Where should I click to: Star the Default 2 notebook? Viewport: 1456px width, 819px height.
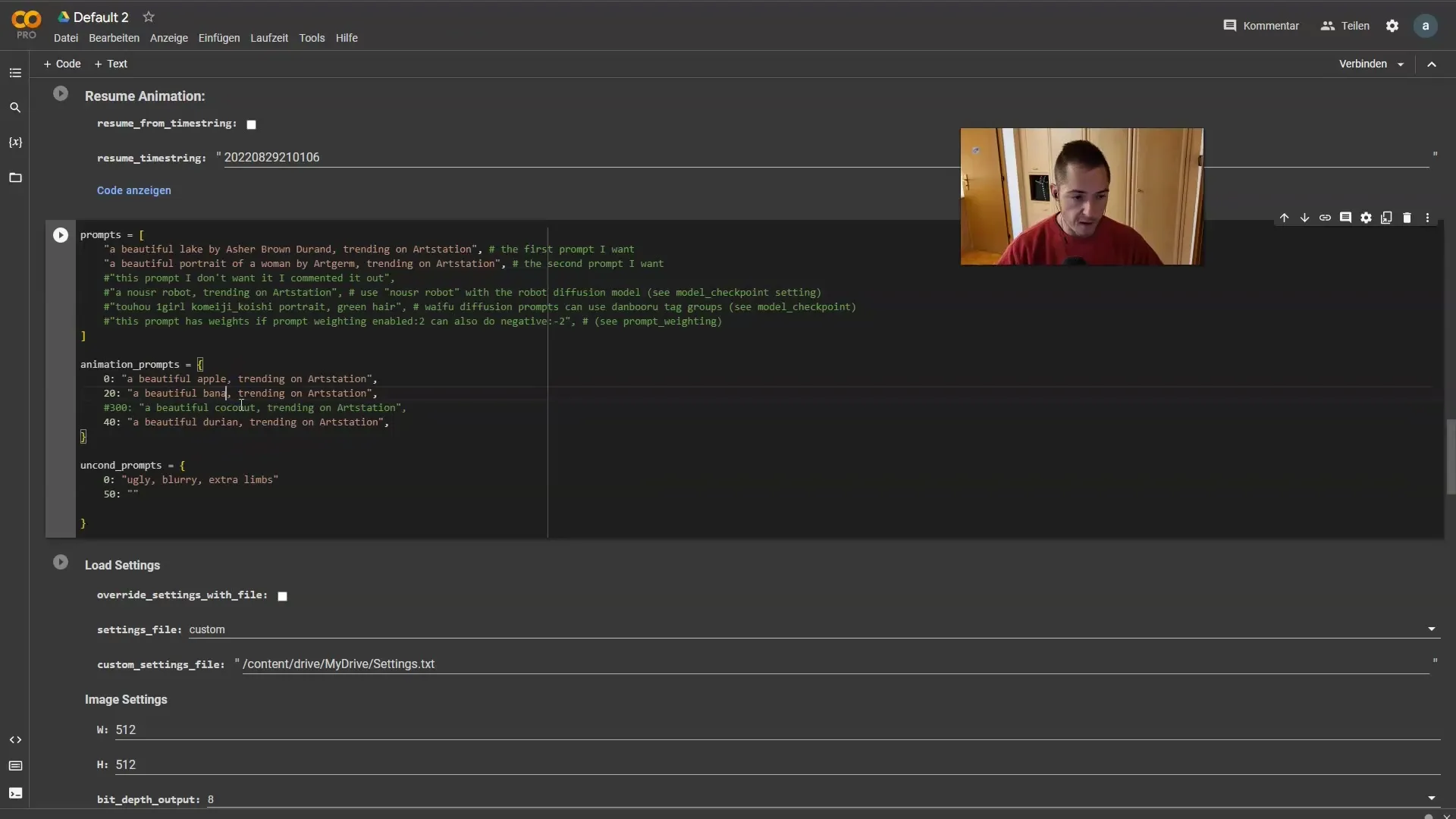pyautogui.click(x=149, y=17)
